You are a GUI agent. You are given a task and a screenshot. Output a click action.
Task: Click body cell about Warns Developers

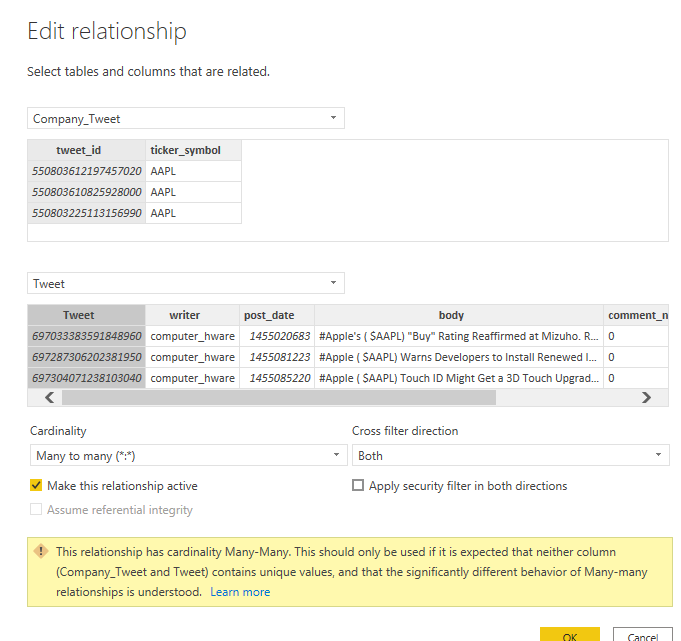[x=459, y=357]
